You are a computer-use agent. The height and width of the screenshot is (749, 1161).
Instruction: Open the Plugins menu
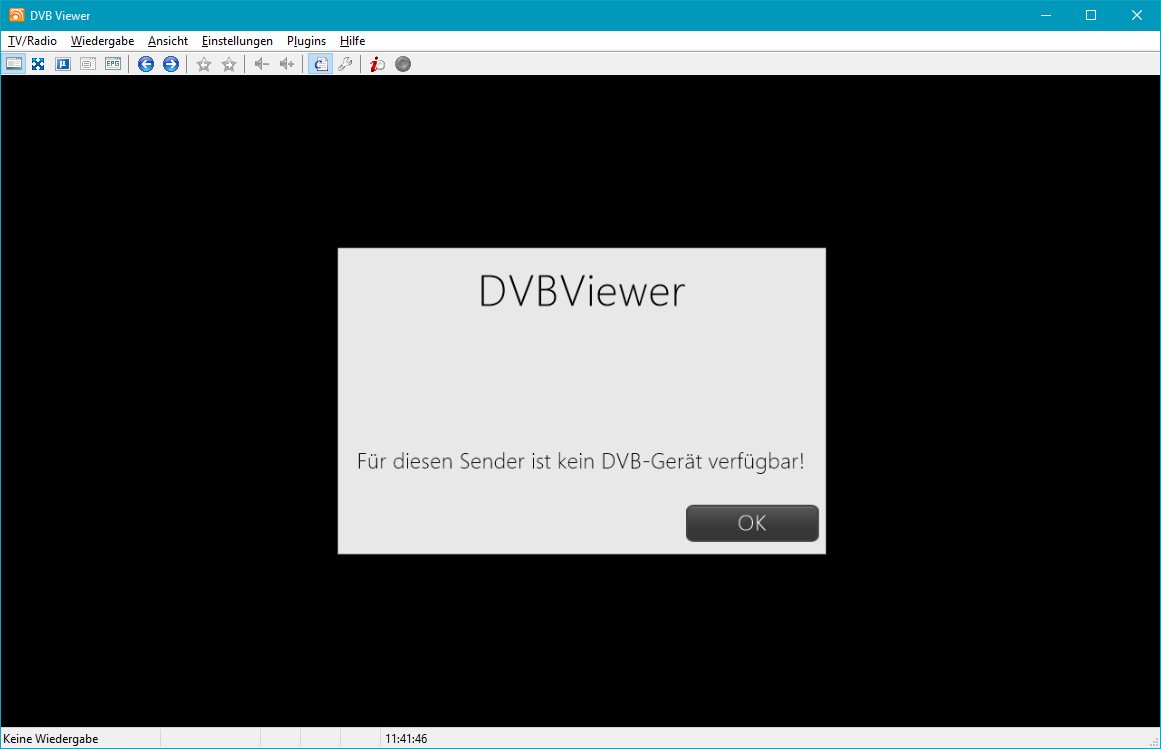[307, 41]
